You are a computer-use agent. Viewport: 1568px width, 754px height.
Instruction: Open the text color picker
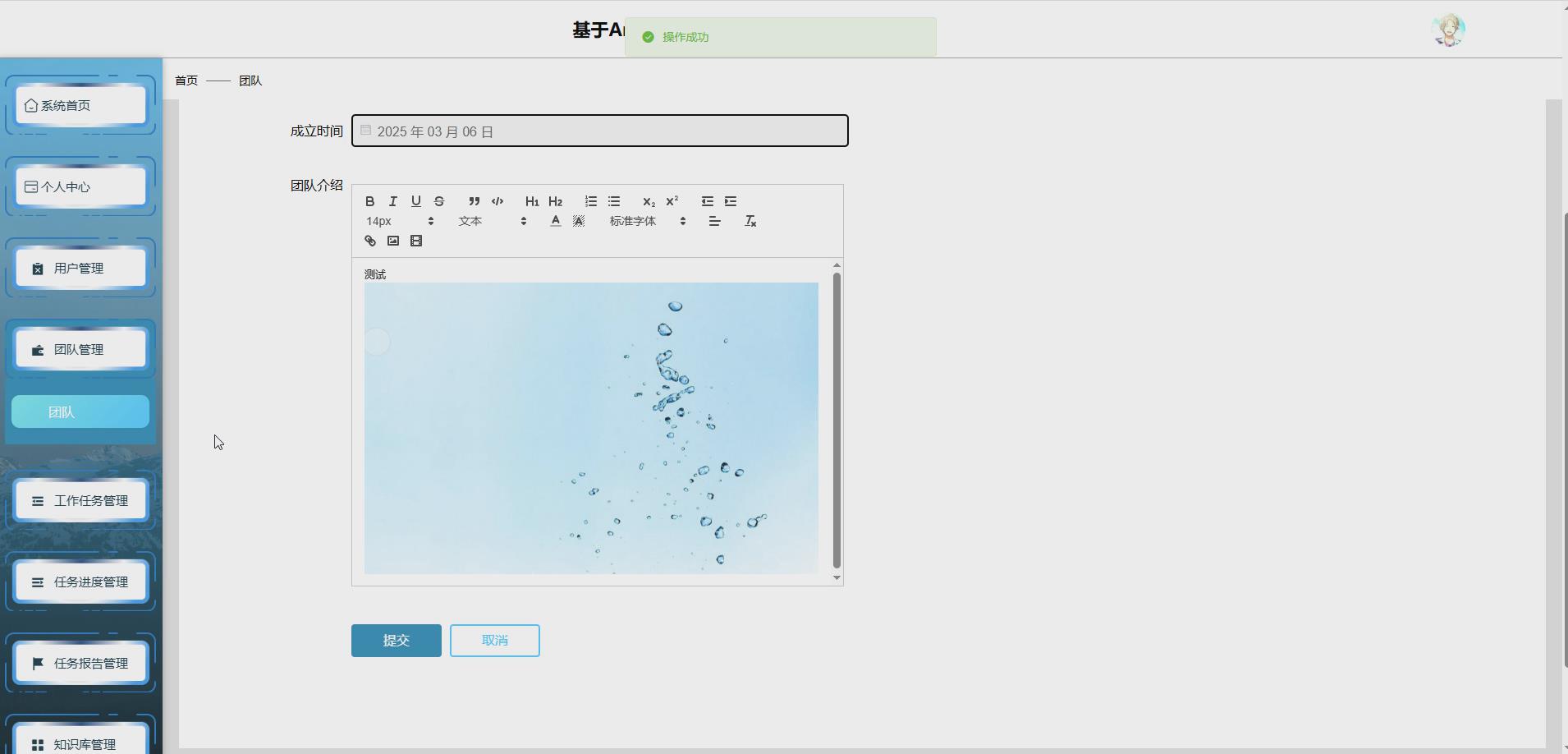556,221
